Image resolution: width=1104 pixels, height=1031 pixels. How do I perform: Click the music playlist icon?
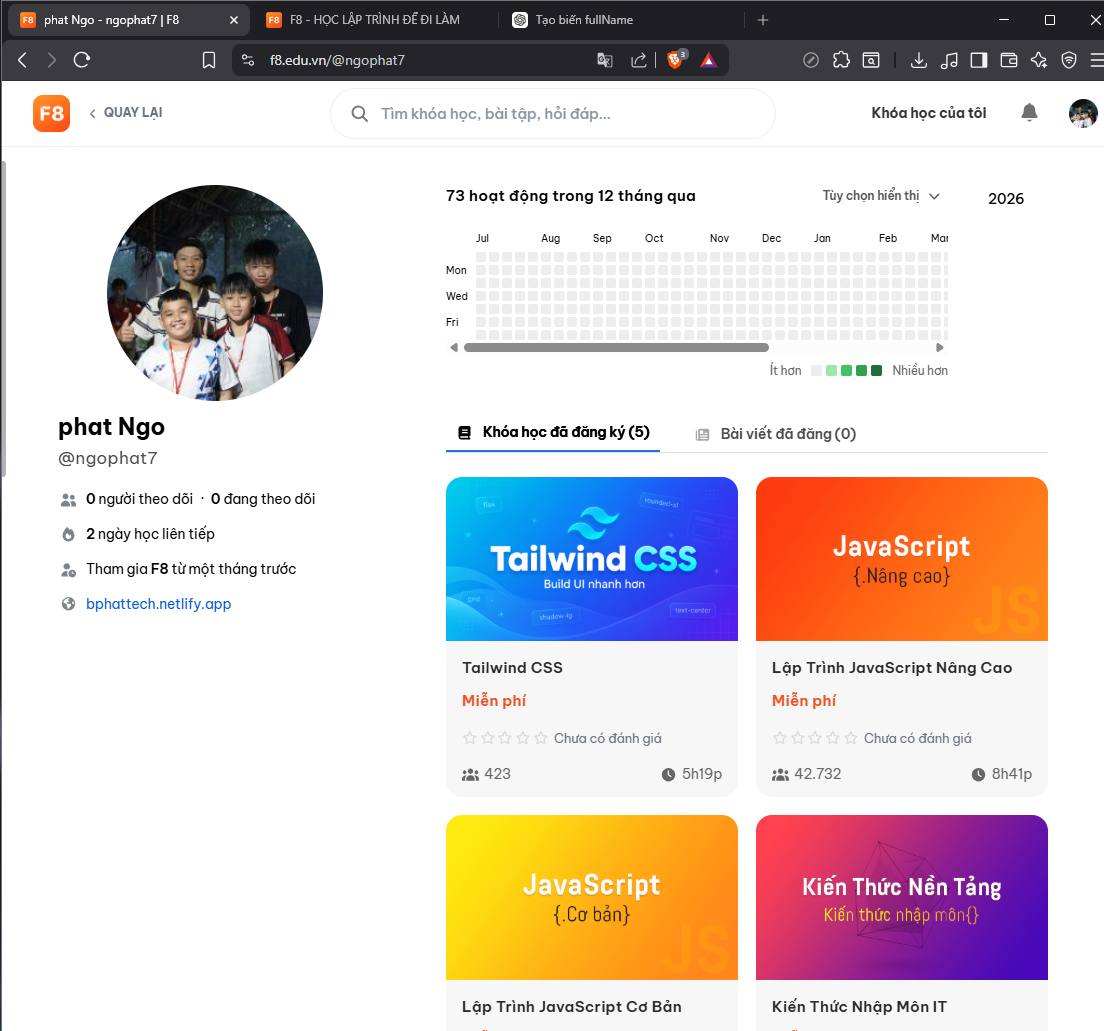tap(949, 61)
